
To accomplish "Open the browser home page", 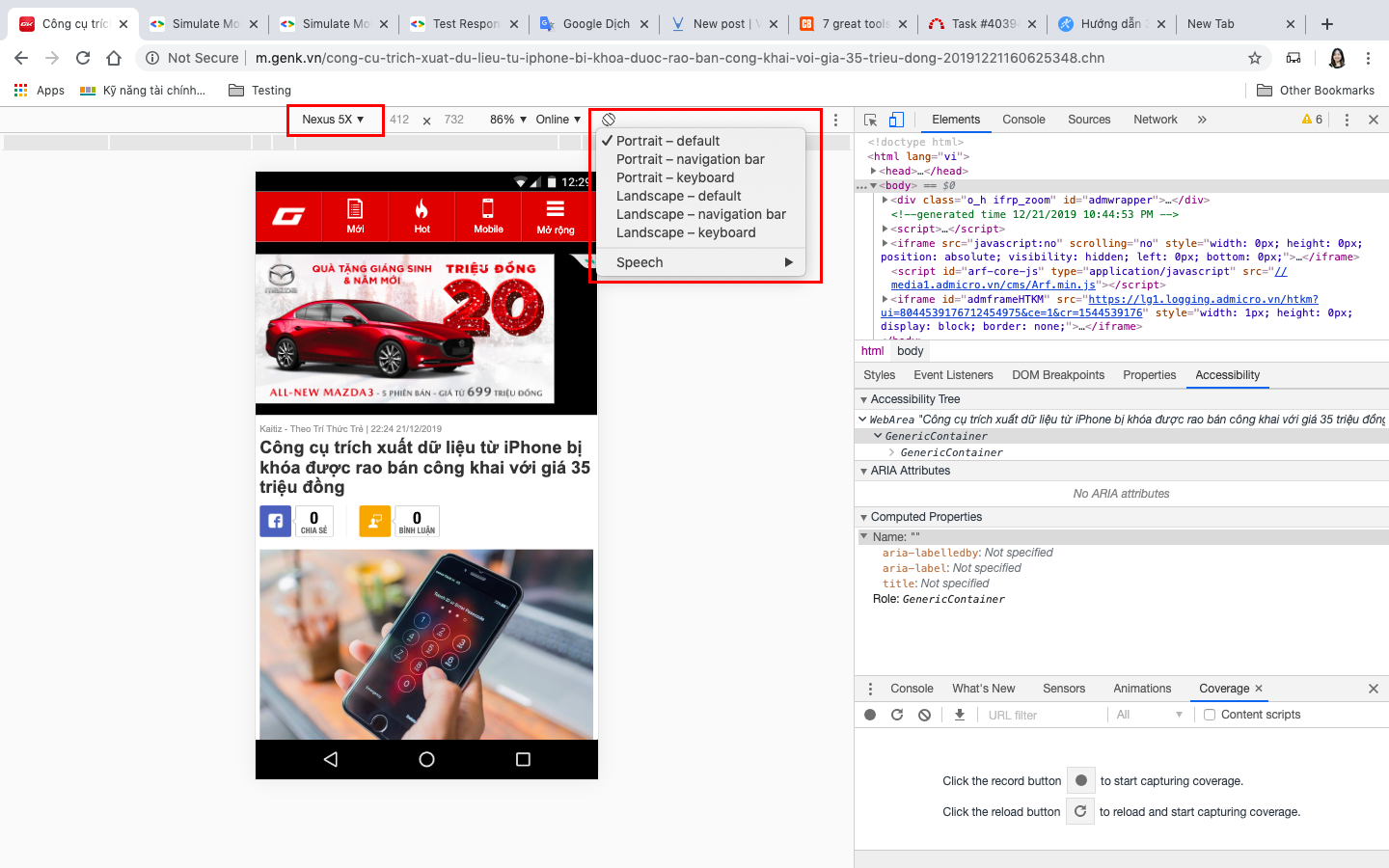I will coord(114,58).
